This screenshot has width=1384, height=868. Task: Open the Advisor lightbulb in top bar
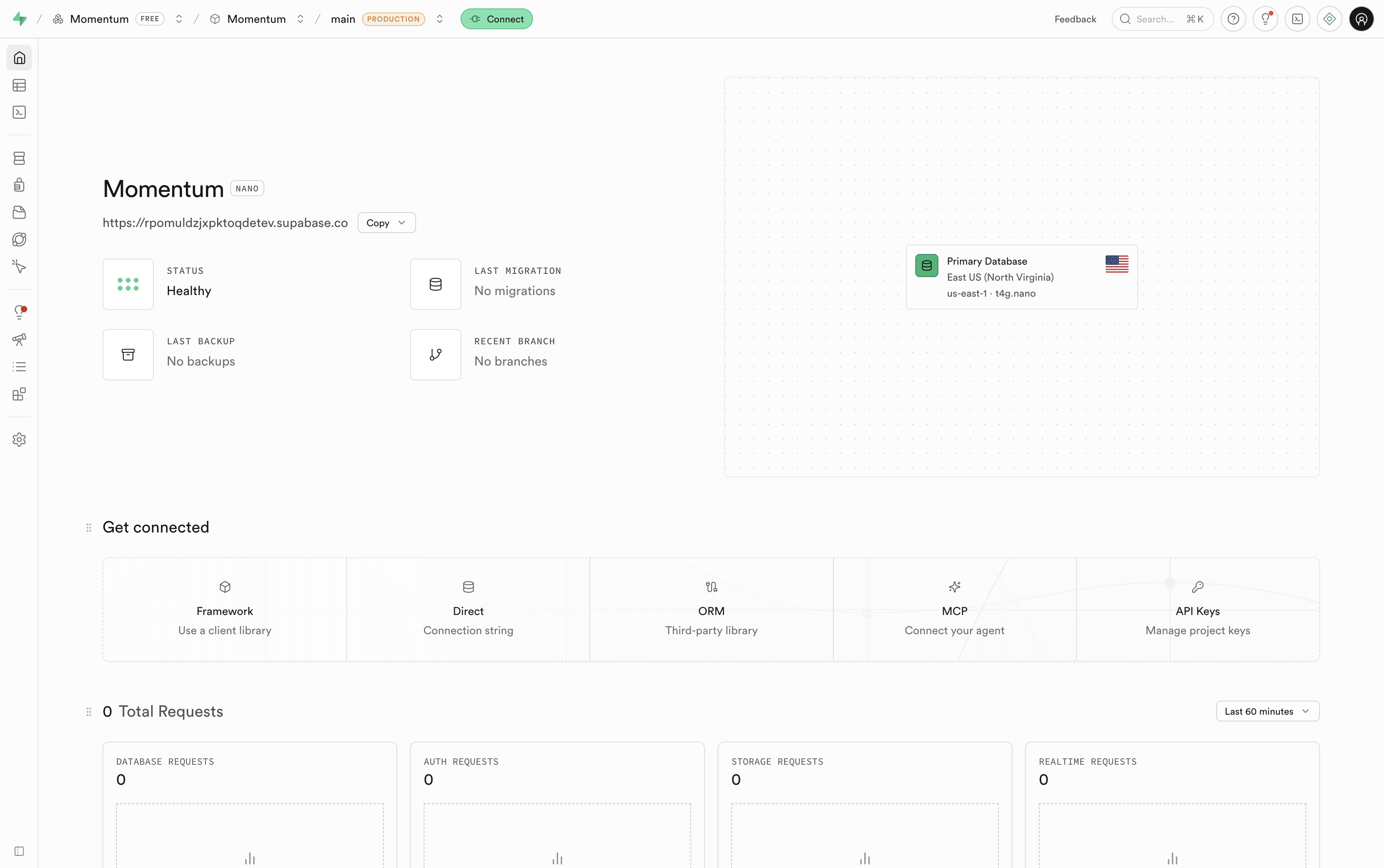pos(1265,19)
